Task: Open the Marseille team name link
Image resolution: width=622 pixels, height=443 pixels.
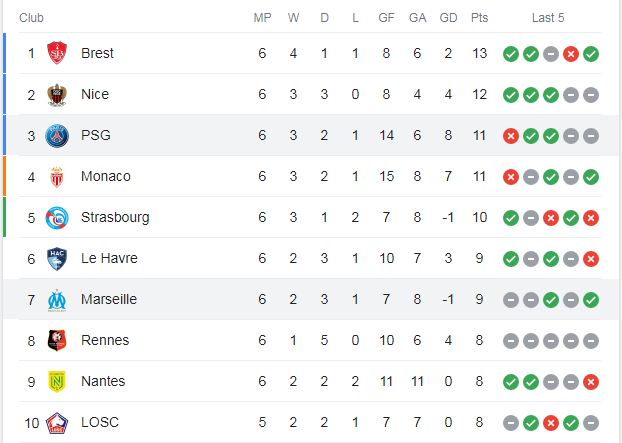Action: 109,299
